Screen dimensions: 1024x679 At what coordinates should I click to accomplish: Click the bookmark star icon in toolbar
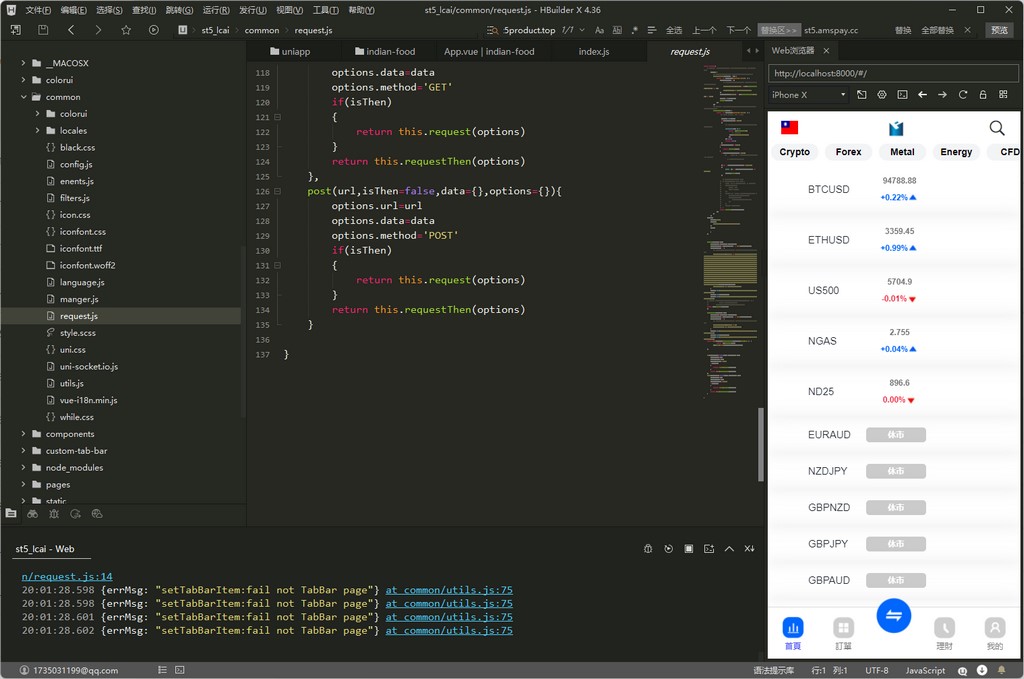126,30
